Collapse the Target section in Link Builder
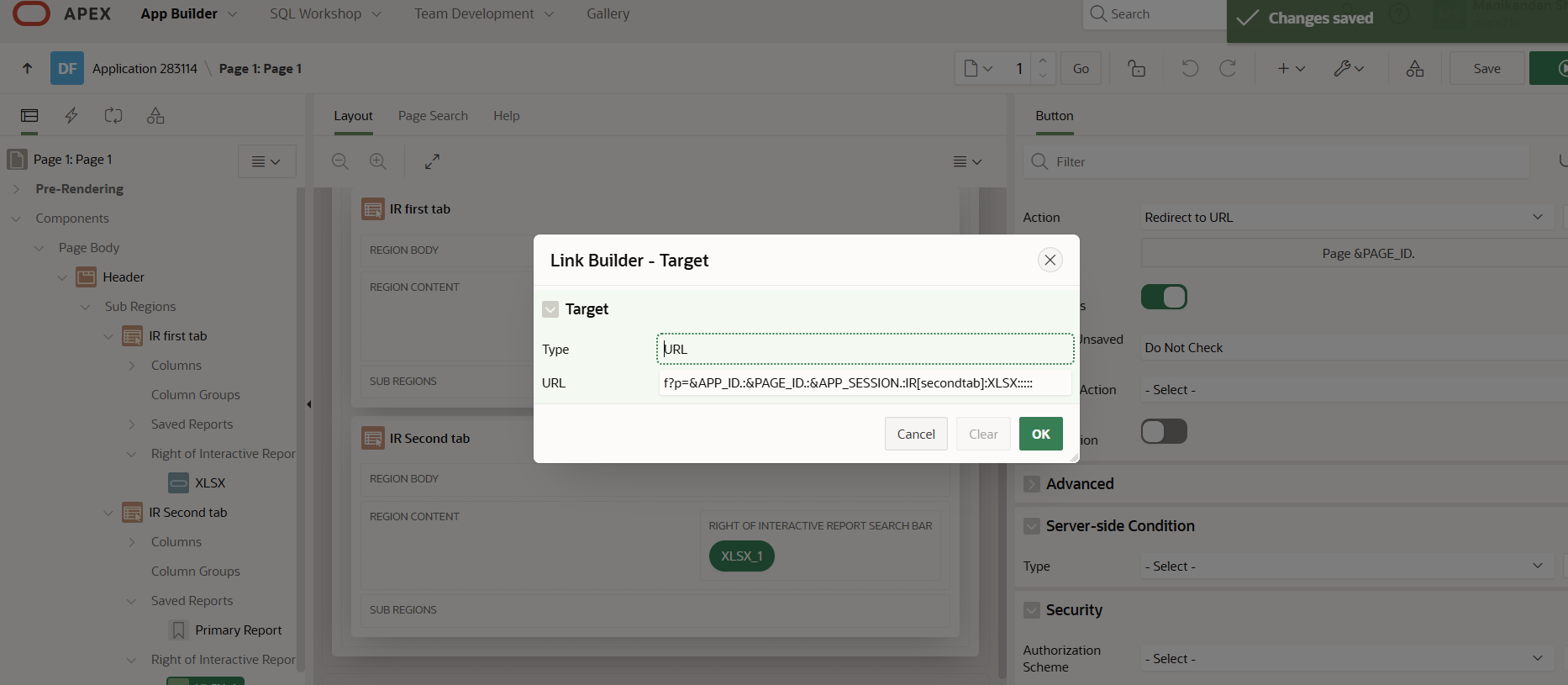Viewport: 1568px width, 685px height. (x=550, y=309)
